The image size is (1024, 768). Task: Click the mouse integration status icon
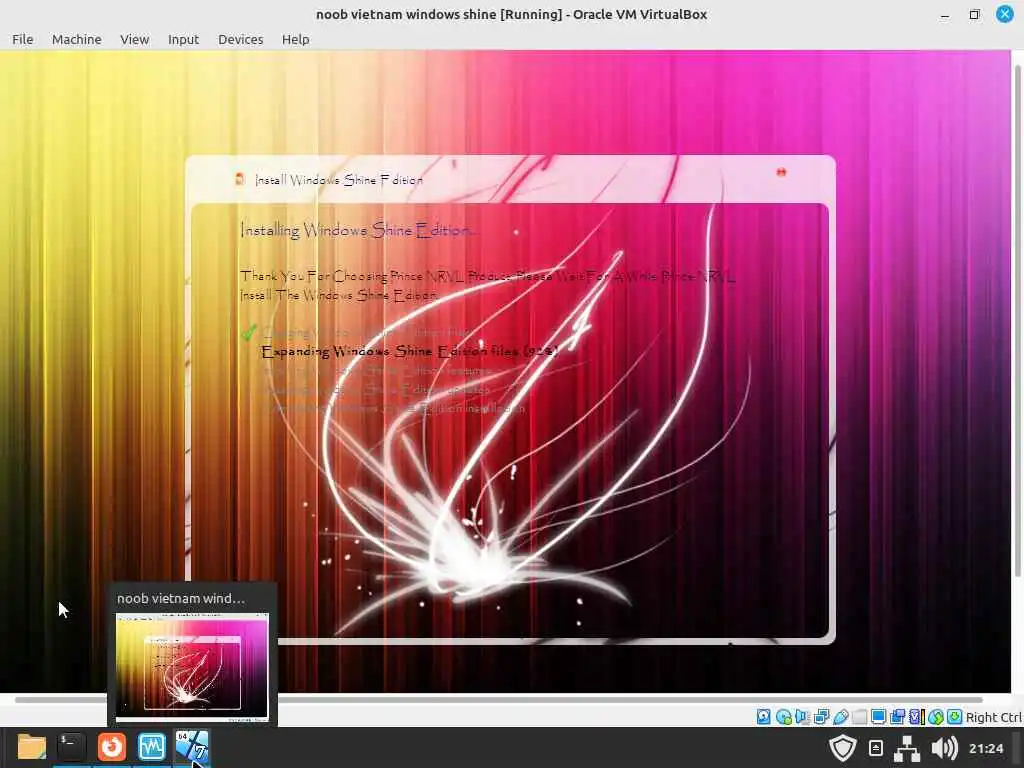point(936,717)
